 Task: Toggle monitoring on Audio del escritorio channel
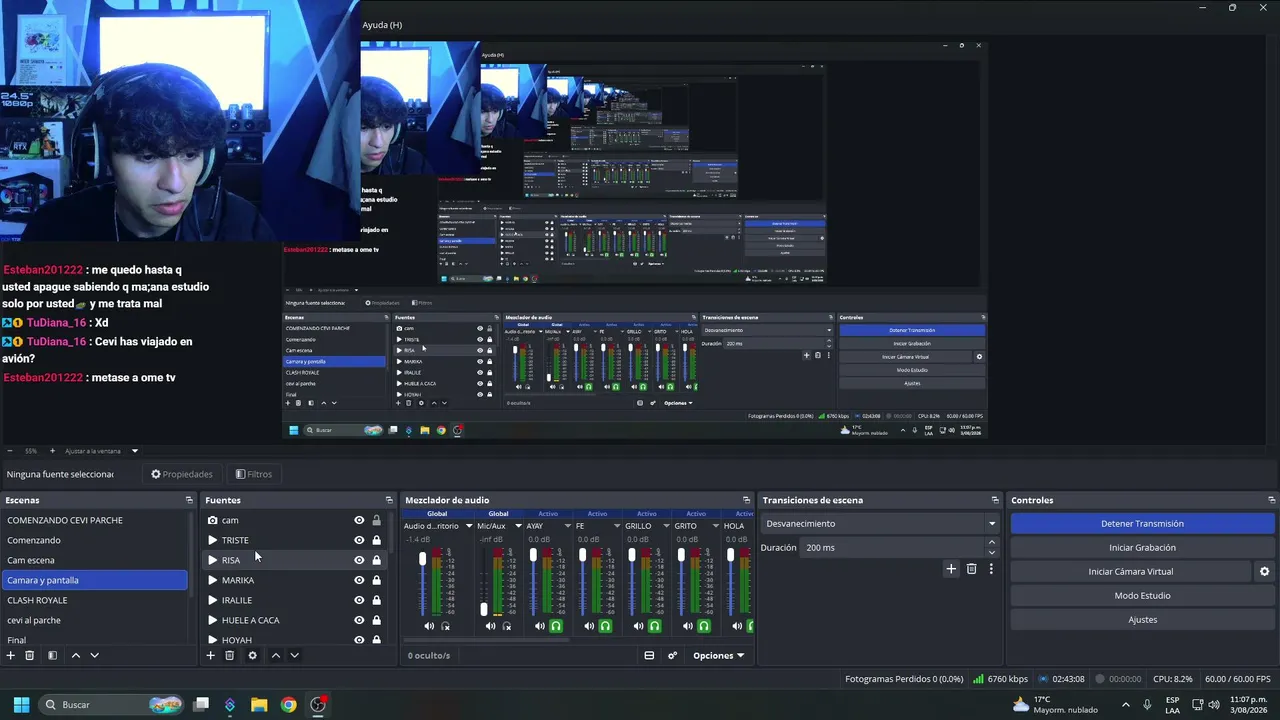point(446,626)
